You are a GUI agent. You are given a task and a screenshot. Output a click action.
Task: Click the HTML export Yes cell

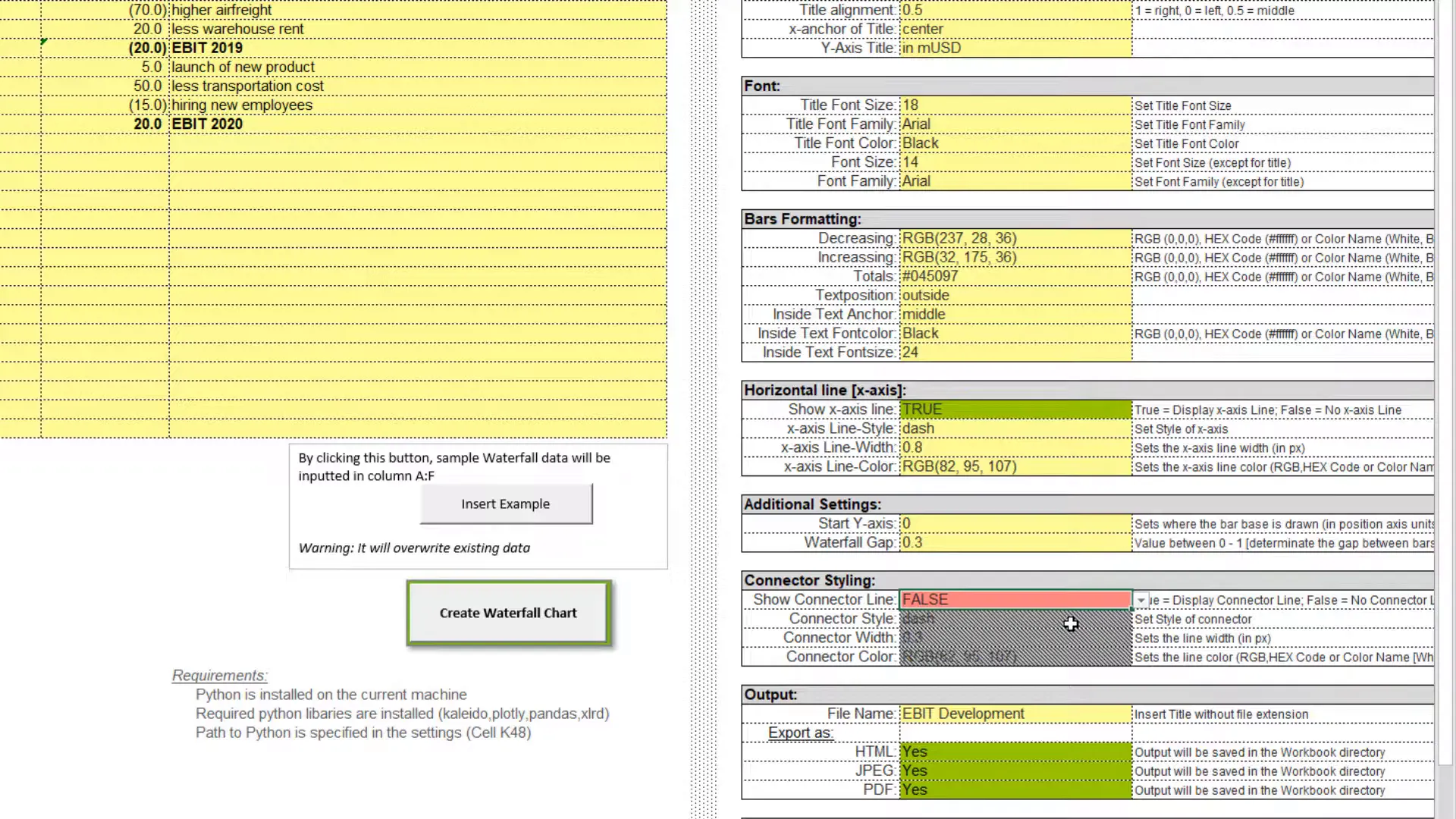click(x=1014, y=752)
